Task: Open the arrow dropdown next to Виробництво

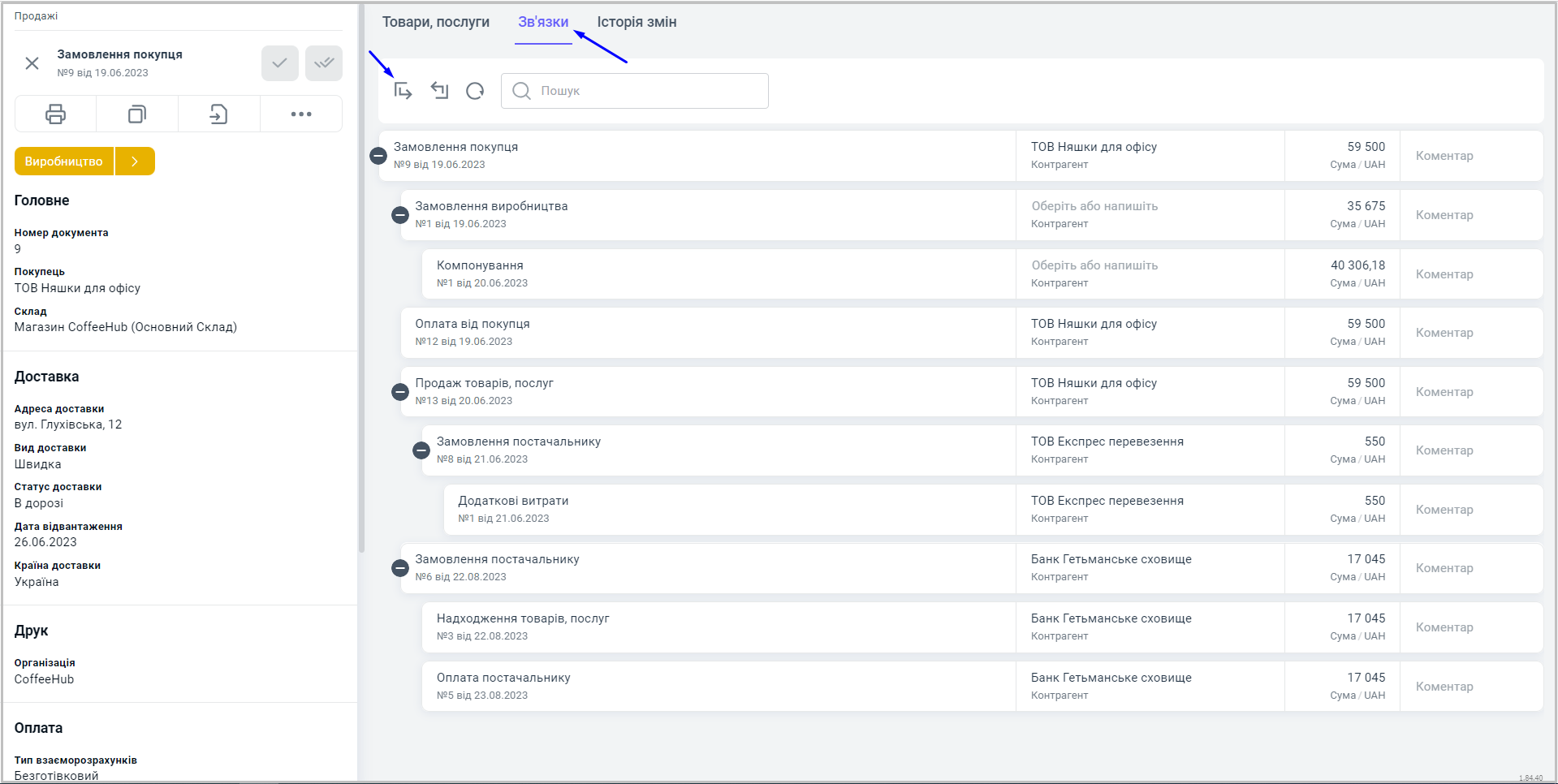Action: [135, 162]
